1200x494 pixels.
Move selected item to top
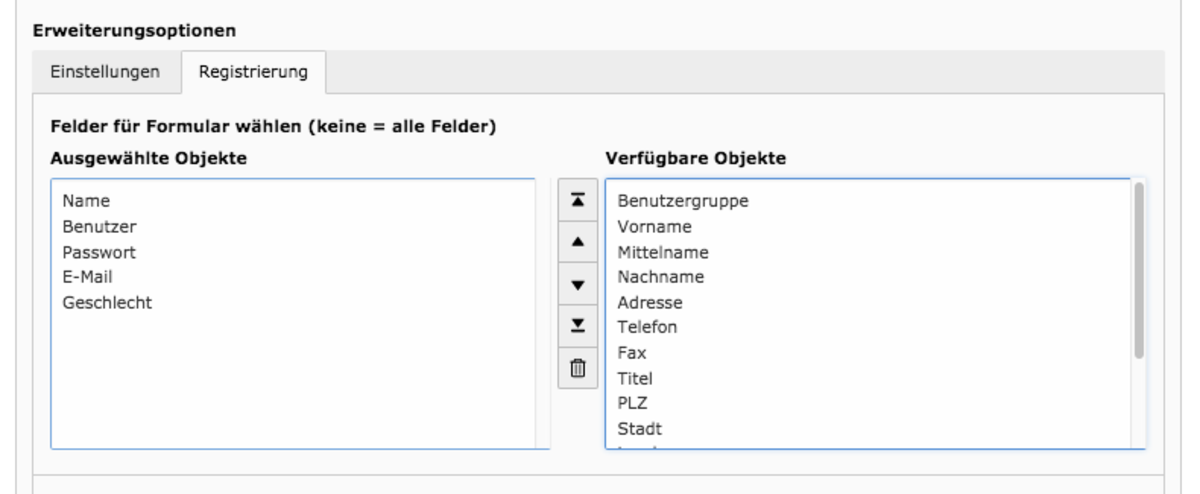[577, 200]
